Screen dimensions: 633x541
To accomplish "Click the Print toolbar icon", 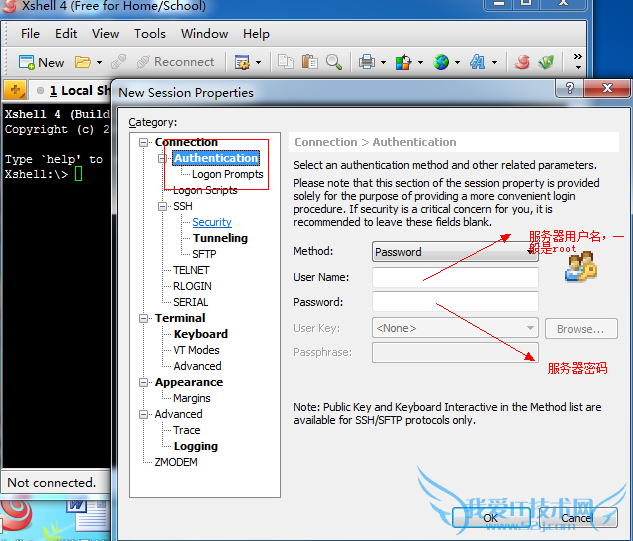I will point(366,62).
